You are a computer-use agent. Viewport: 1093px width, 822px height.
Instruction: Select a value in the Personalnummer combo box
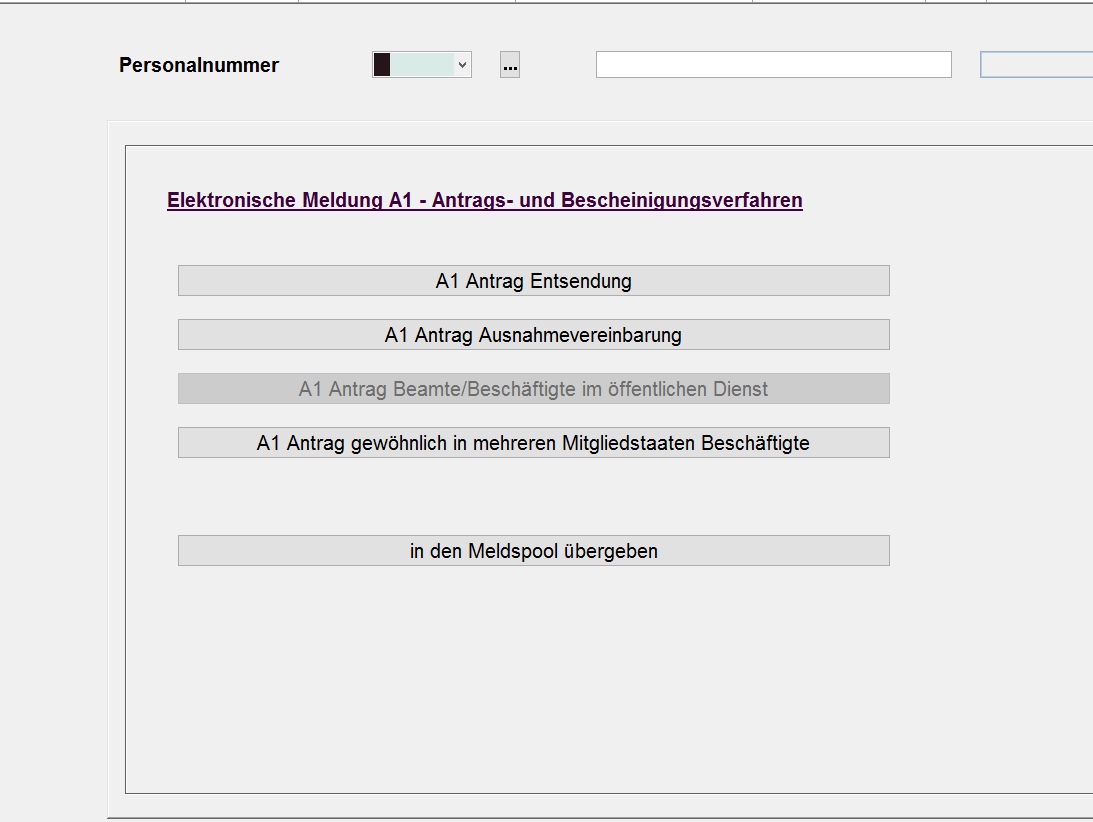click(420, 64)
